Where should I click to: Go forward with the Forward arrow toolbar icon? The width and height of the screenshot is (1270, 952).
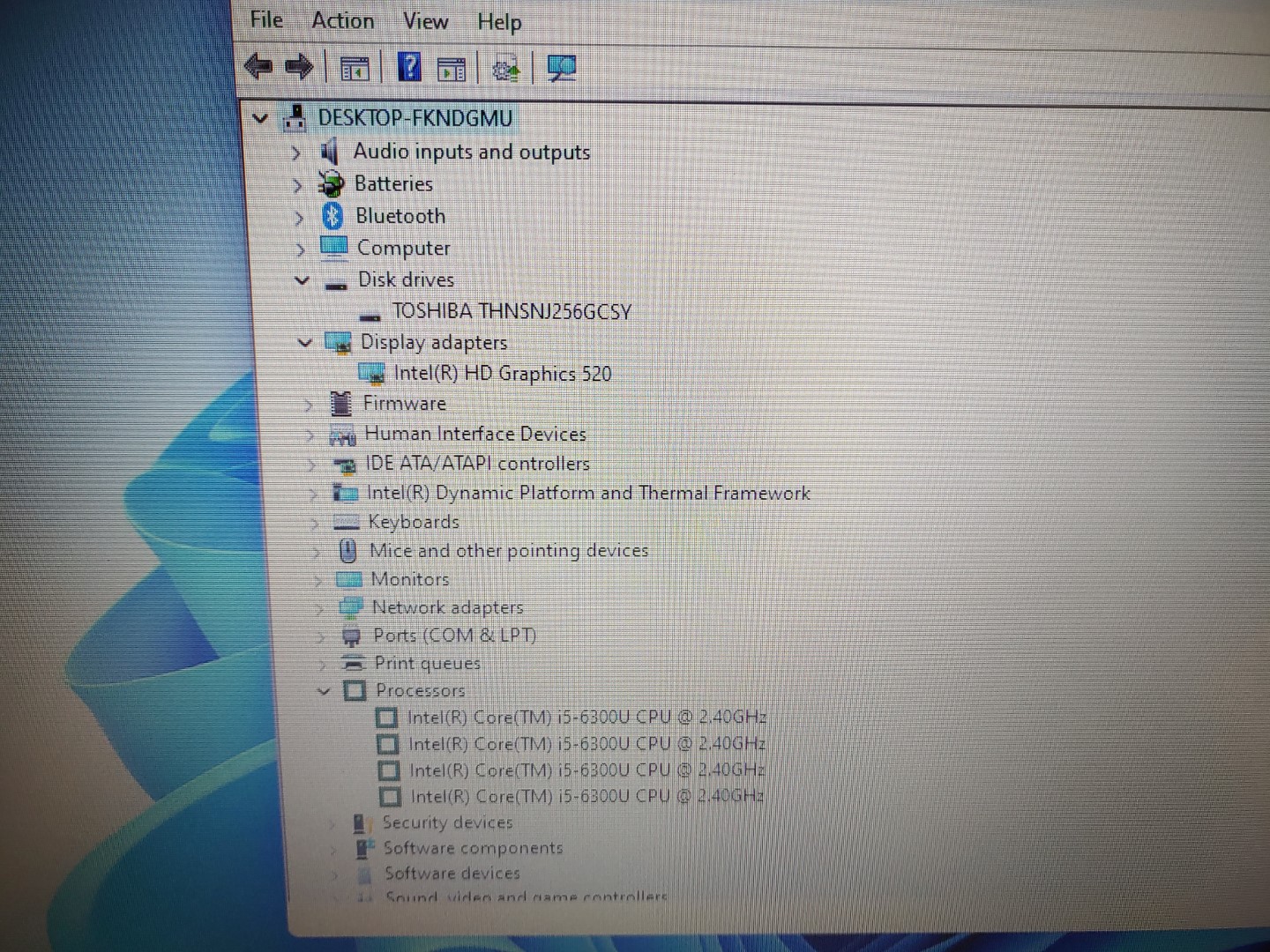(x=299, y=66)
